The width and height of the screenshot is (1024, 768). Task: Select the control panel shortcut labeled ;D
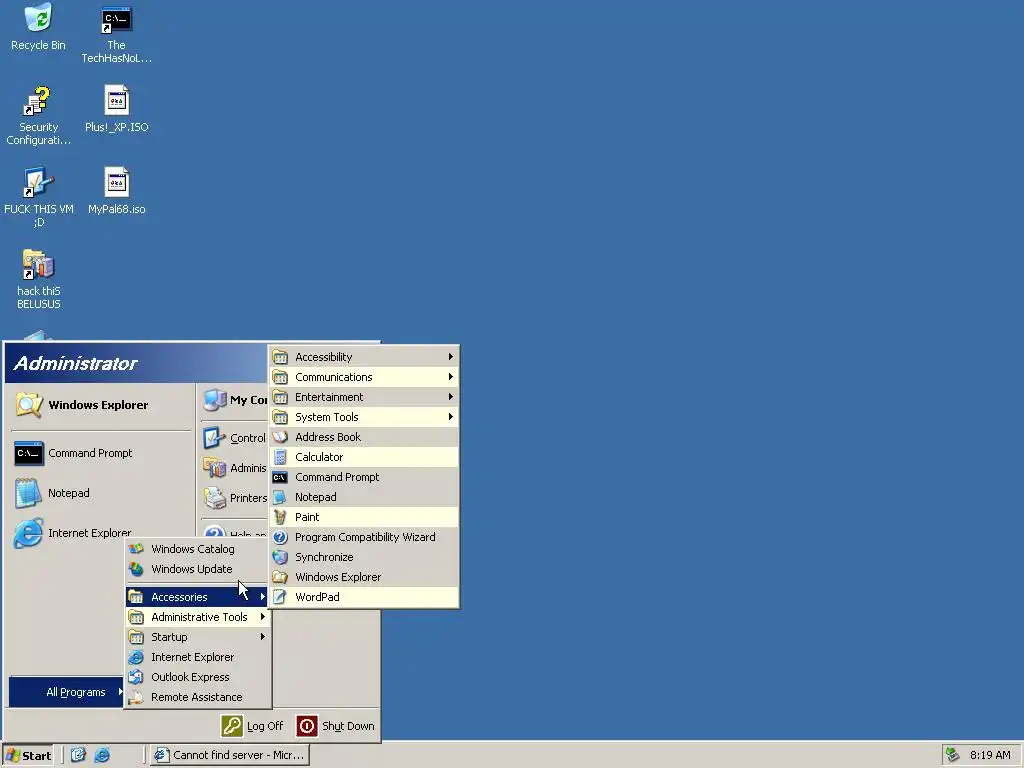(39, 197)
